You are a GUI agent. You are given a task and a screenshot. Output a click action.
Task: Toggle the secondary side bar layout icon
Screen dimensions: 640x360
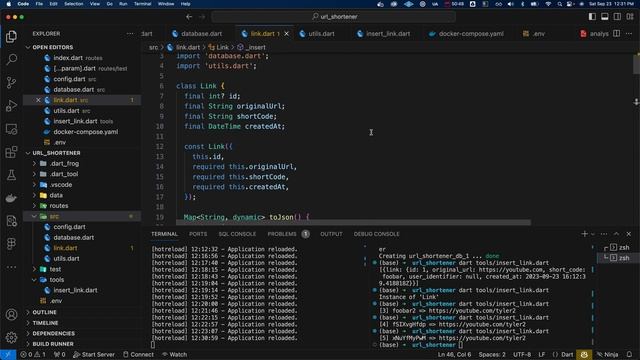[617, 17]
